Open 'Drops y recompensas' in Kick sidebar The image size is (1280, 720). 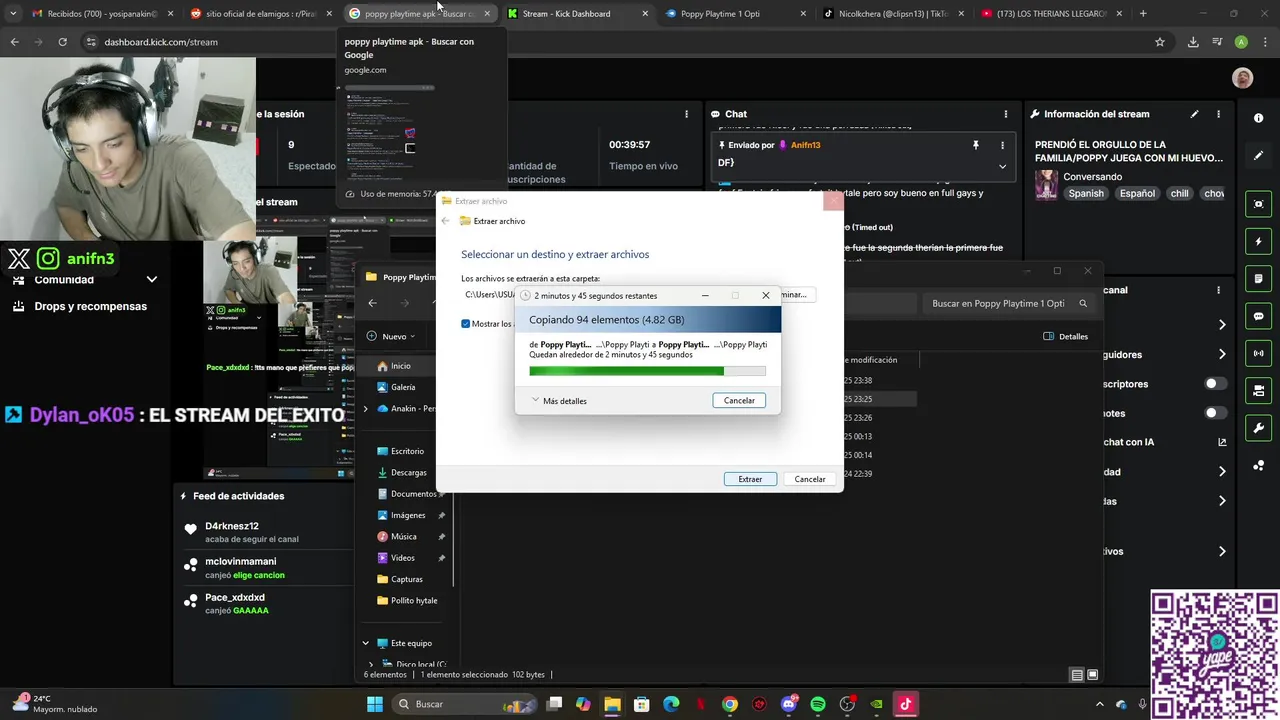coord(90,306)
